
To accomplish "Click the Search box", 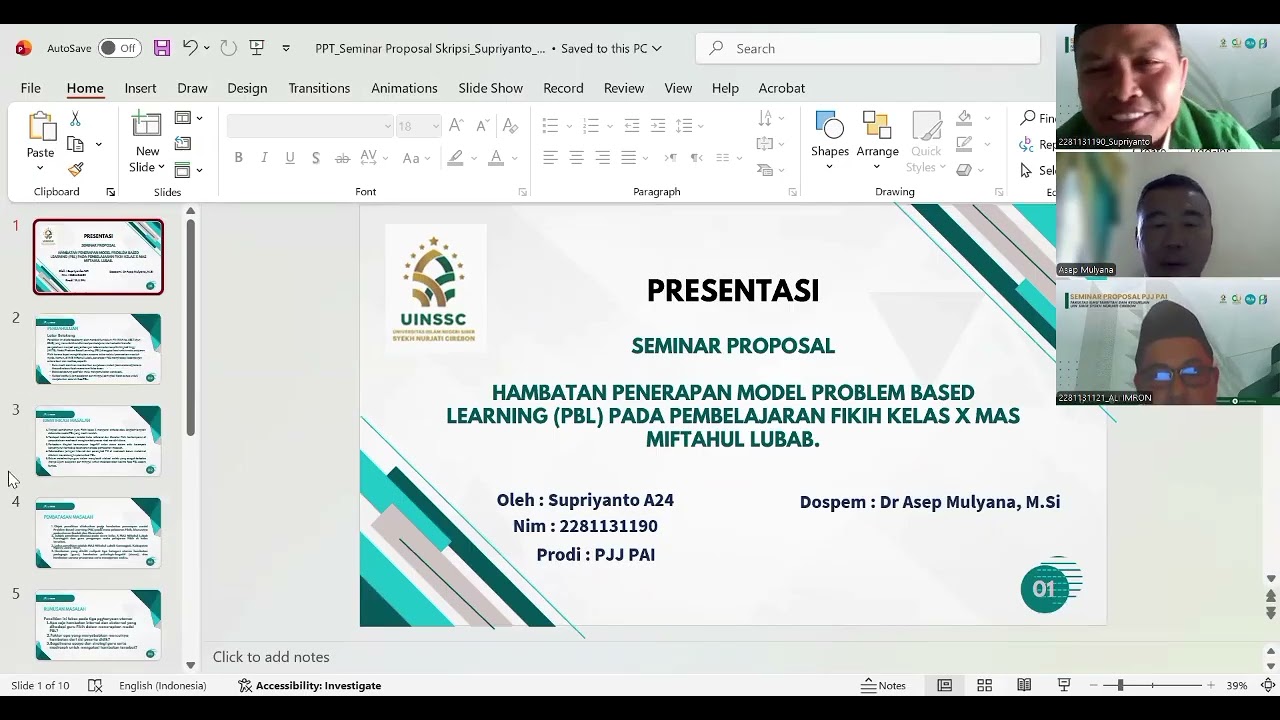I will pyautogui.click(x=868, y=48).
